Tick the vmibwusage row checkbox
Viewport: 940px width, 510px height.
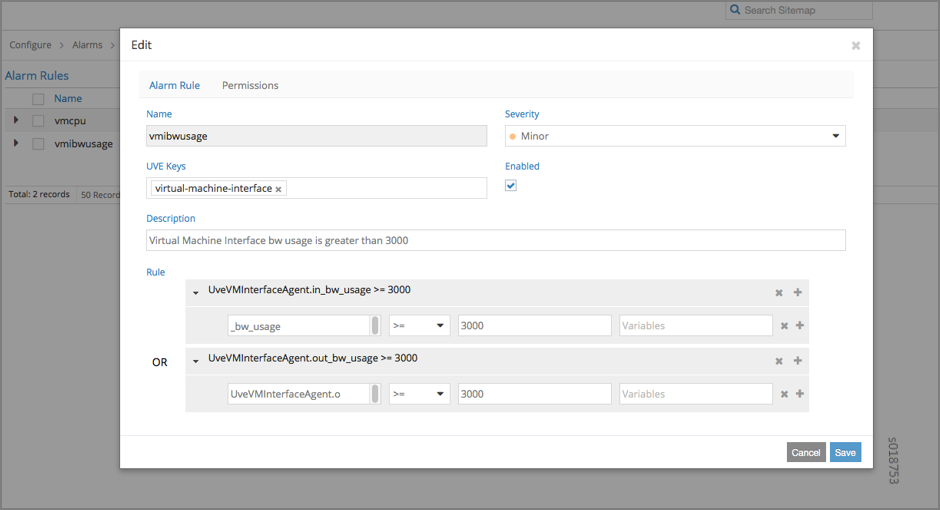pos(38,144)
